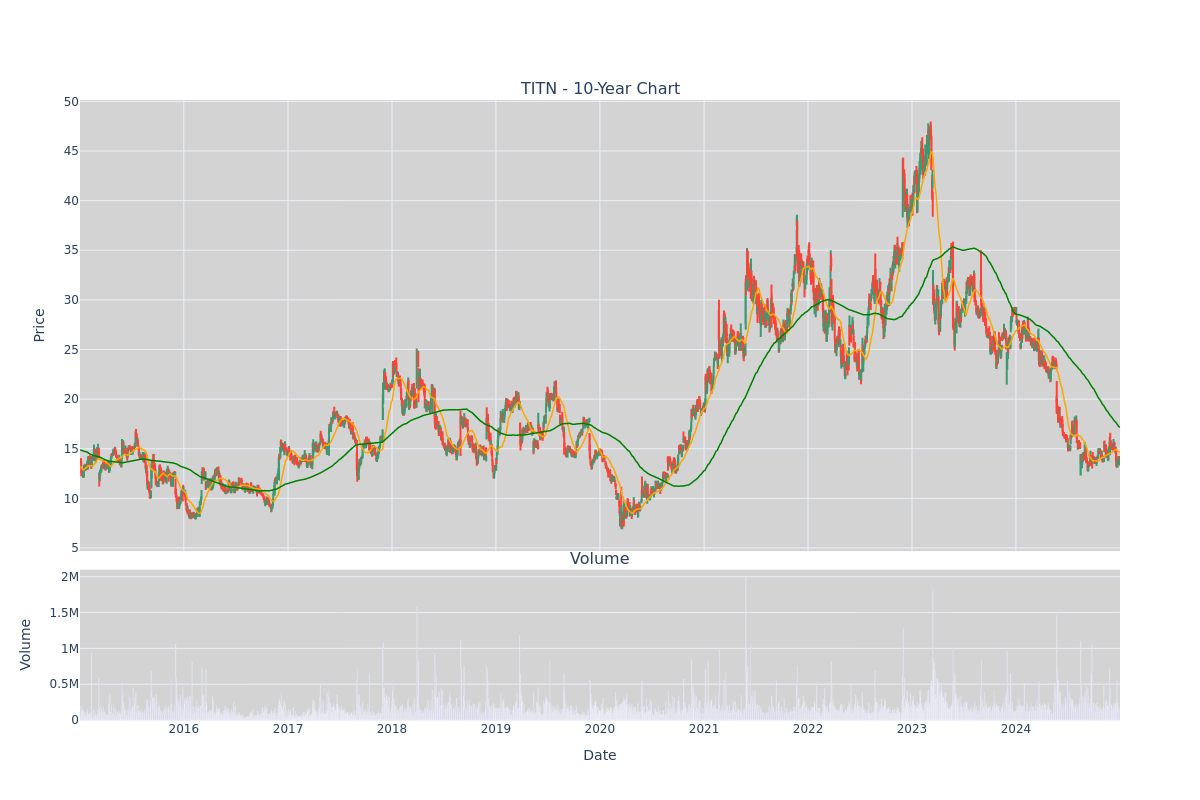Viewport: 1200px width, 800px height.
Task: Click the price low candlestick in early 2020
Action: [x=621, y=515]
